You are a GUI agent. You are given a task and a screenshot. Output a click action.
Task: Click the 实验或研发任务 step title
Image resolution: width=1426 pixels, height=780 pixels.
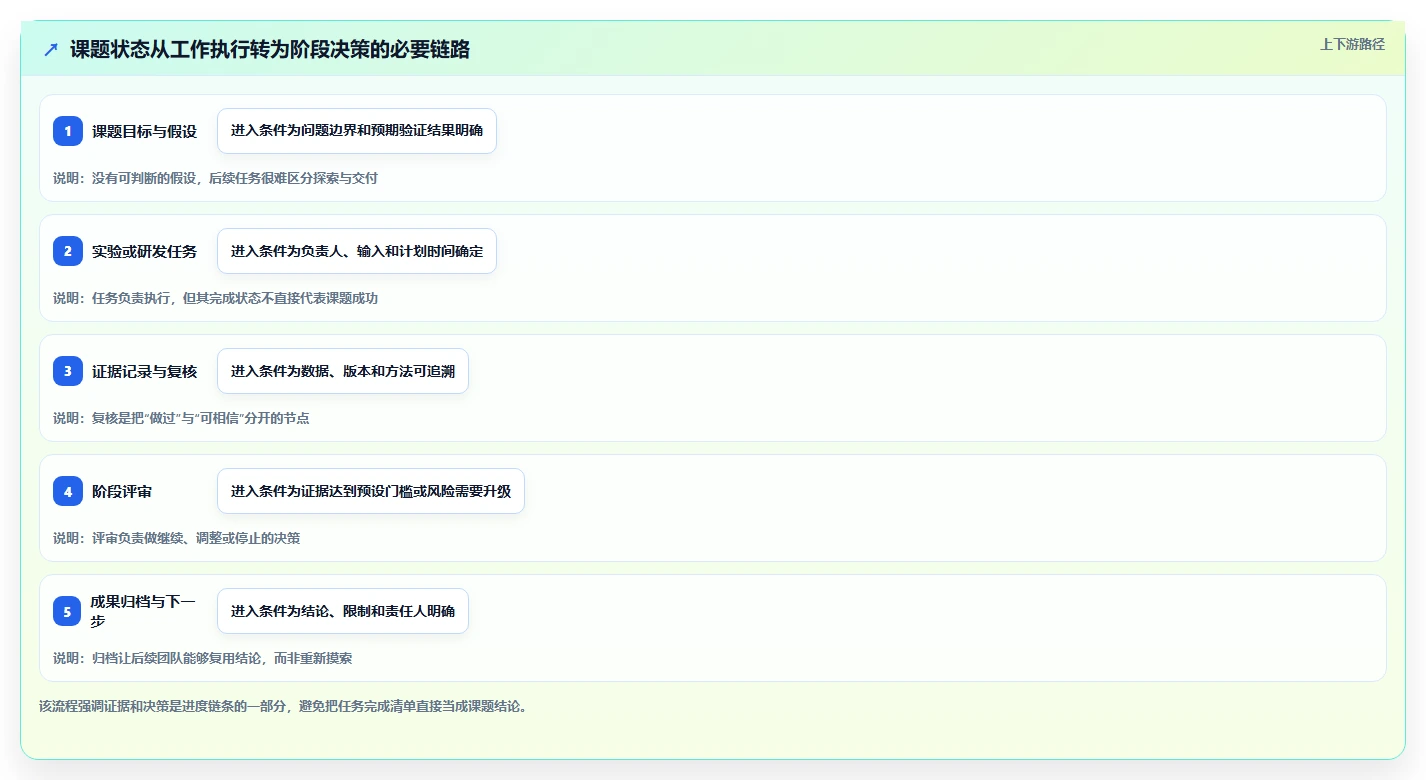point(144,251)
